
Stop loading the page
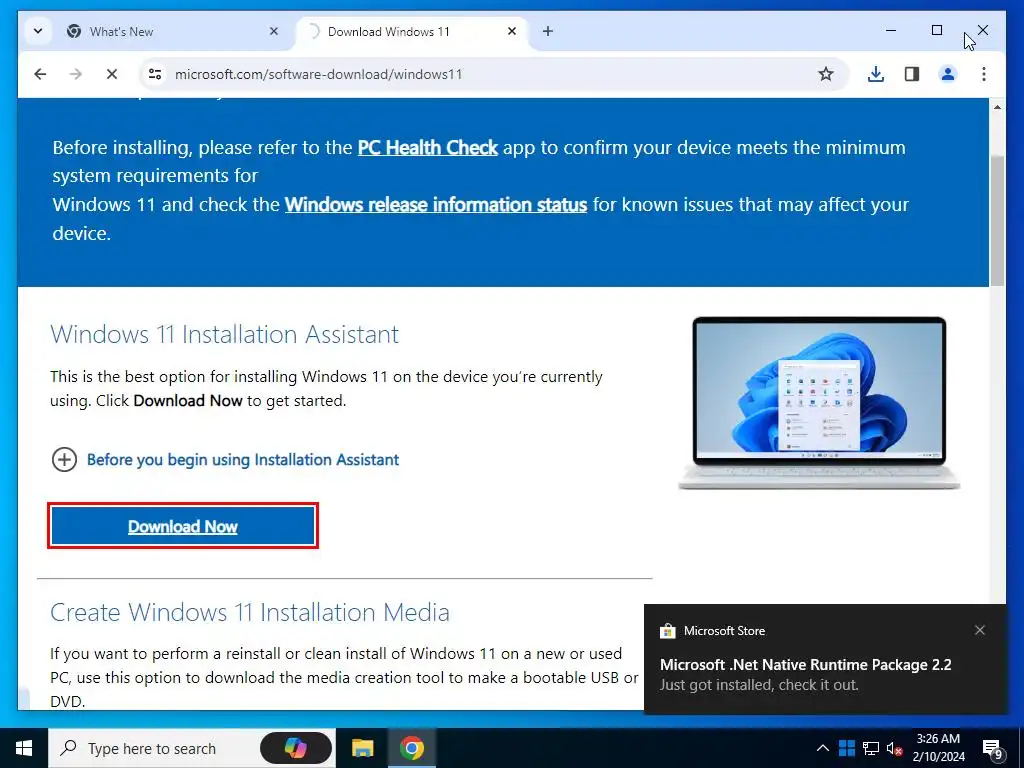[112, 74]
